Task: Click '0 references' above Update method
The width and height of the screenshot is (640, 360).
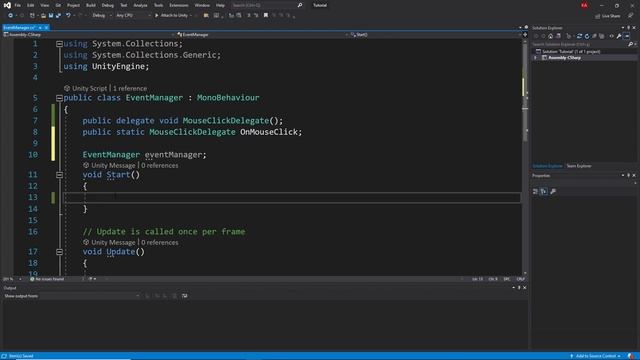Action: click(160, 243)
